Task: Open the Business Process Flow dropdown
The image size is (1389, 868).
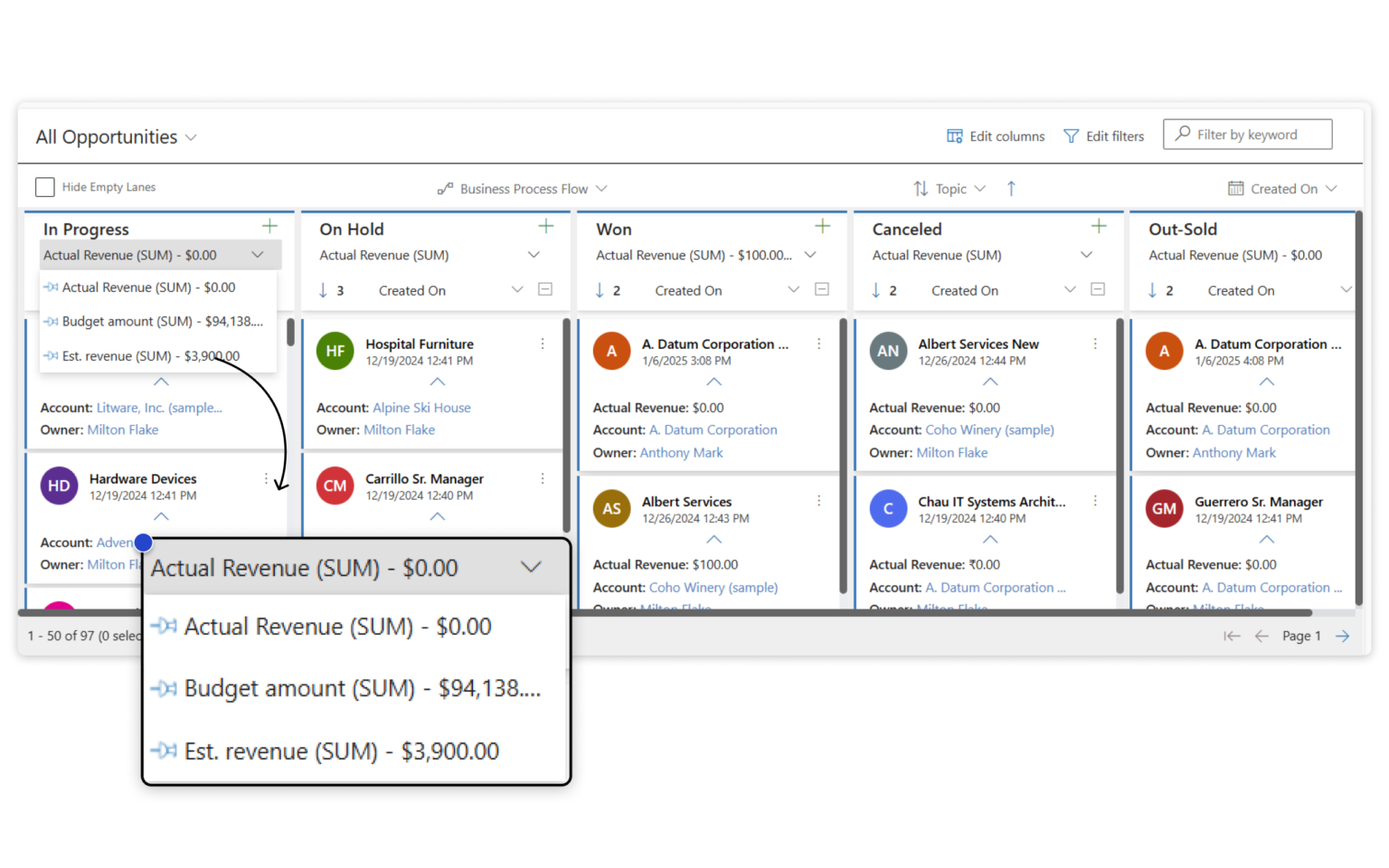Action: (x=523, y=188)
